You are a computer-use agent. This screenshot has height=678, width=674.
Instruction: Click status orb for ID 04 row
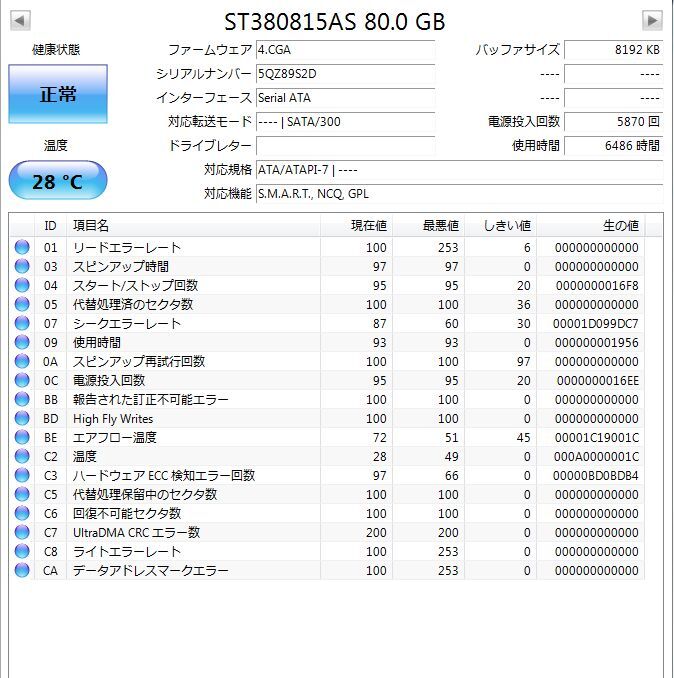[22, 285]
